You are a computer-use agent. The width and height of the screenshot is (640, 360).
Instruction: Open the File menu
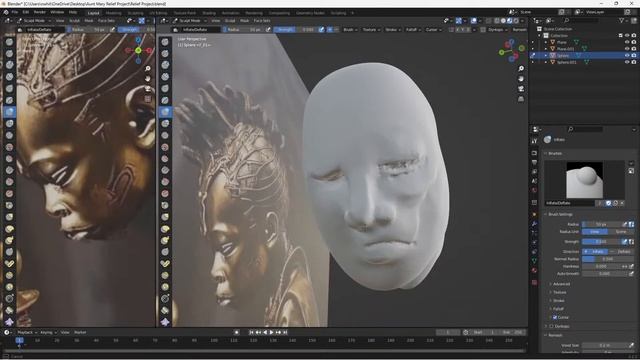click(15, 12)
